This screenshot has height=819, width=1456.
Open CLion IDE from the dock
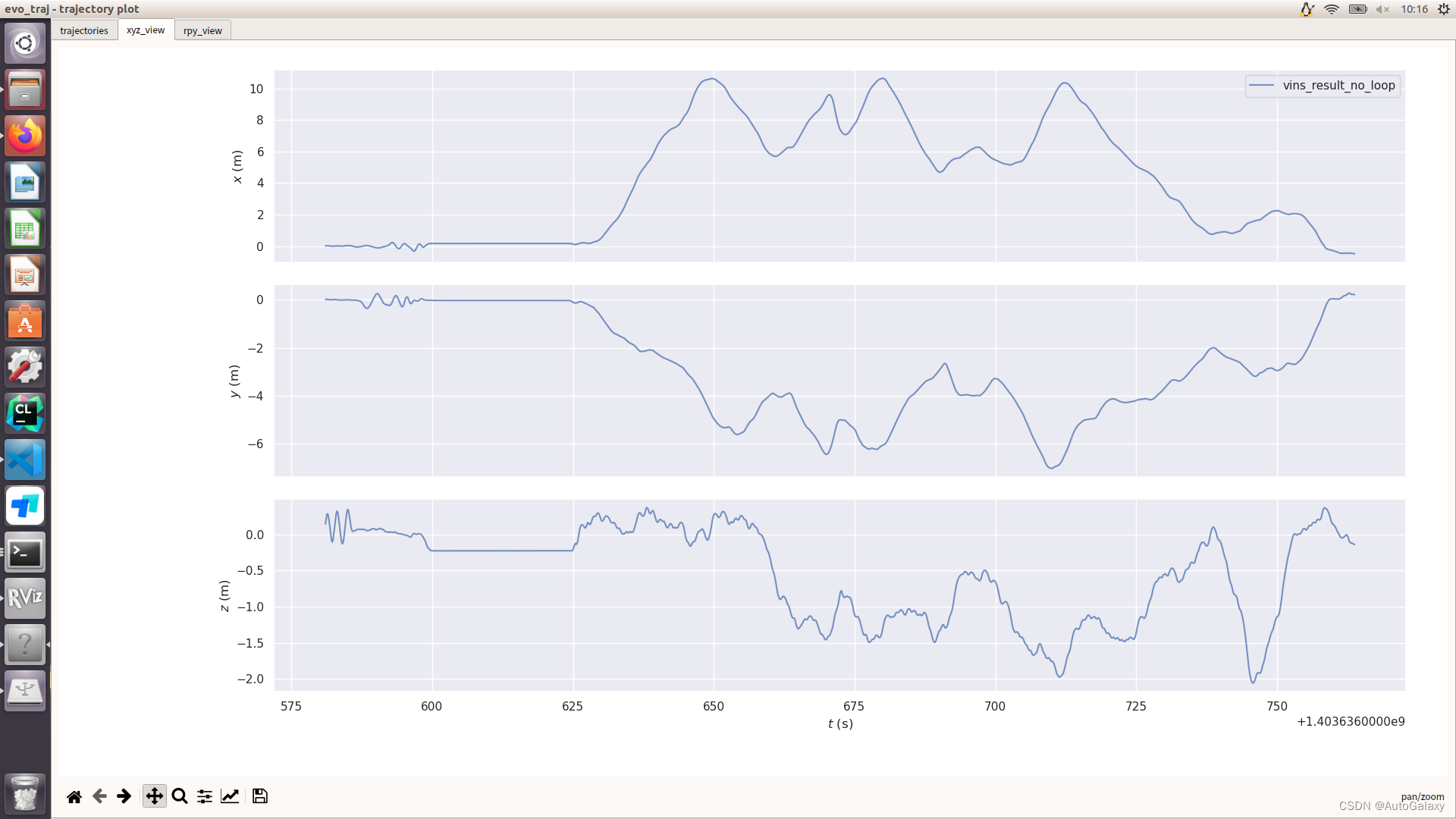point(25,414)
